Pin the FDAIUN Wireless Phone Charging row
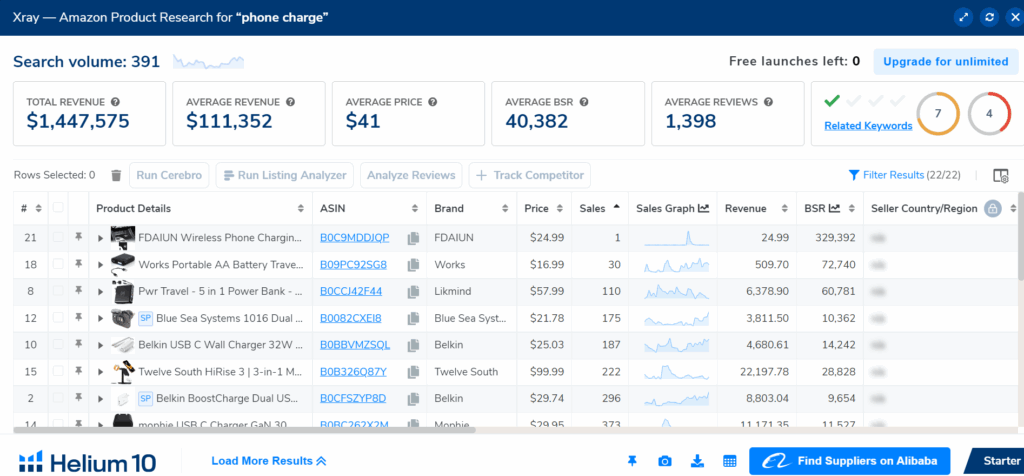This screenshot has height=476, width=1024. 78,238
